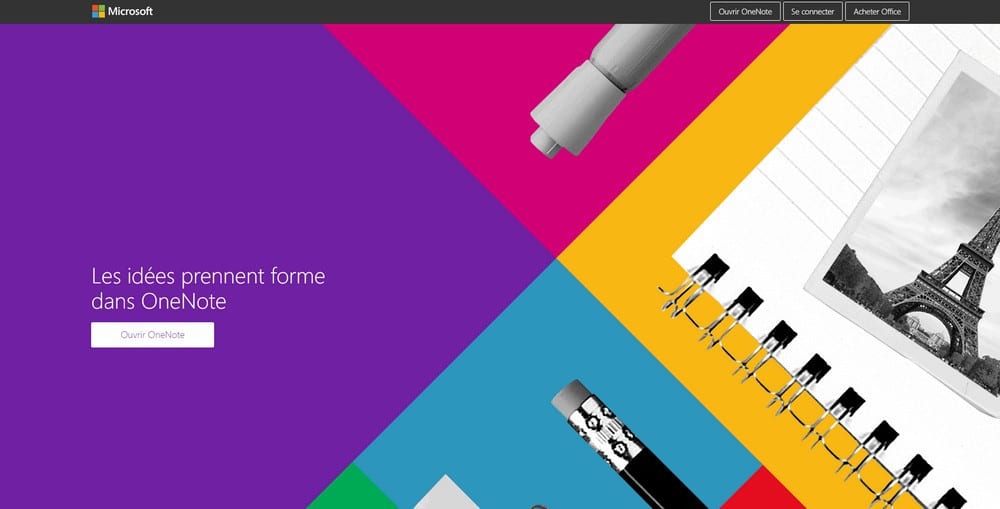Viewport: 1000px width, 509px height.
Task: Open OneNote from the top navigation bar
Action: pos(744,12)
